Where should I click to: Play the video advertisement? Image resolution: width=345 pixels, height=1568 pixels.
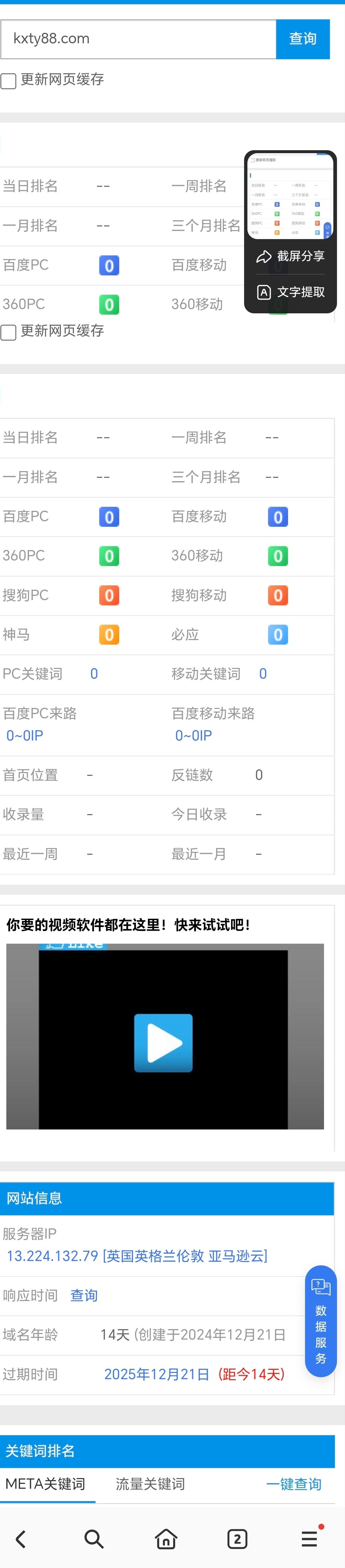click(x=163, y=1043)
